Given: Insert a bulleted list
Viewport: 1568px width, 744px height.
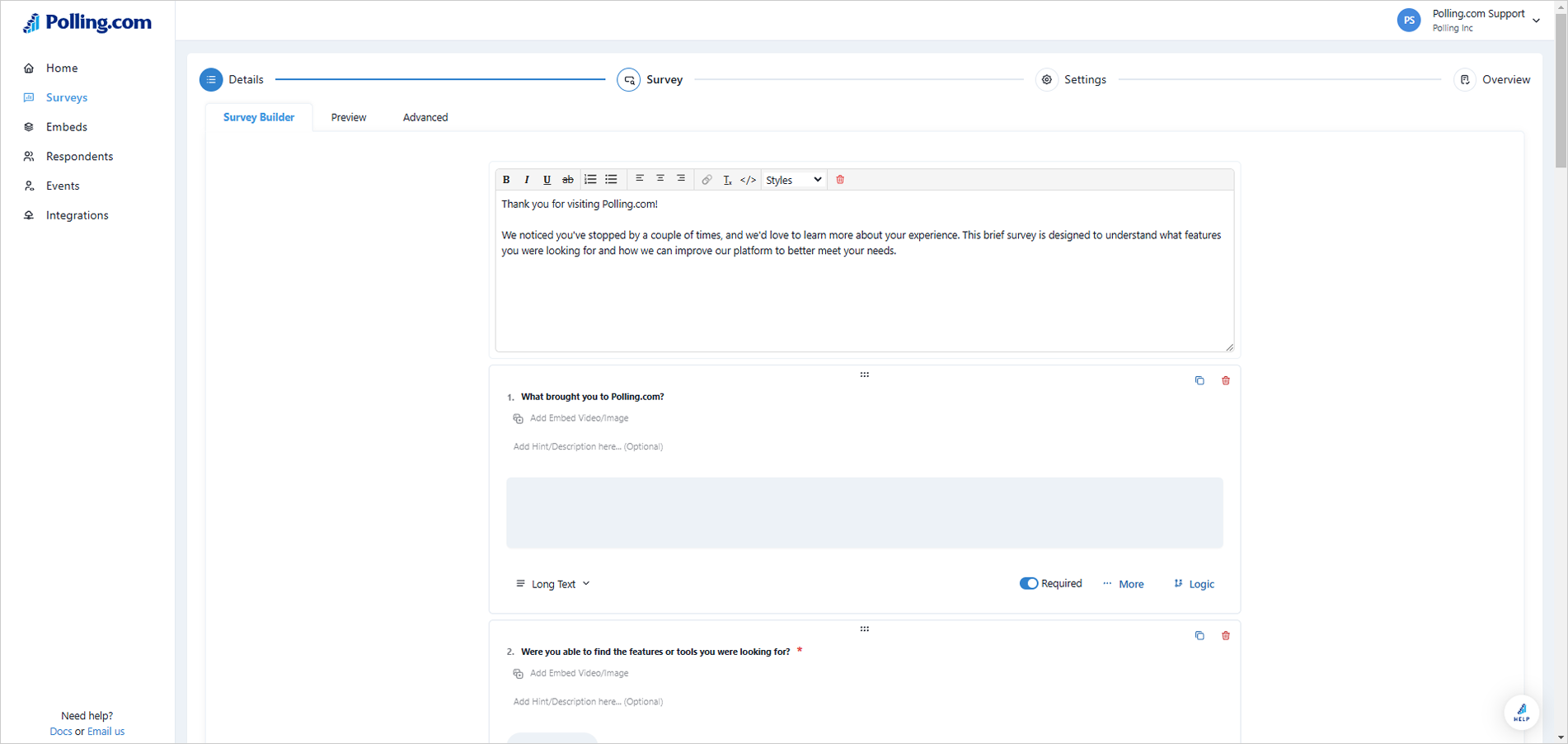Looking at the screenshot, I should coord(611,179).
